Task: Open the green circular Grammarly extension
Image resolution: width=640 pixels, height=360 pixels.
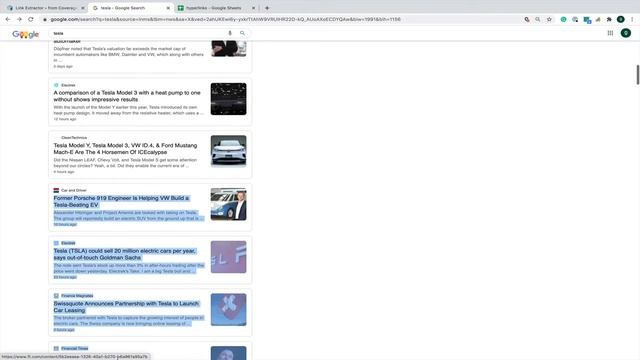Action: point(563,19)
